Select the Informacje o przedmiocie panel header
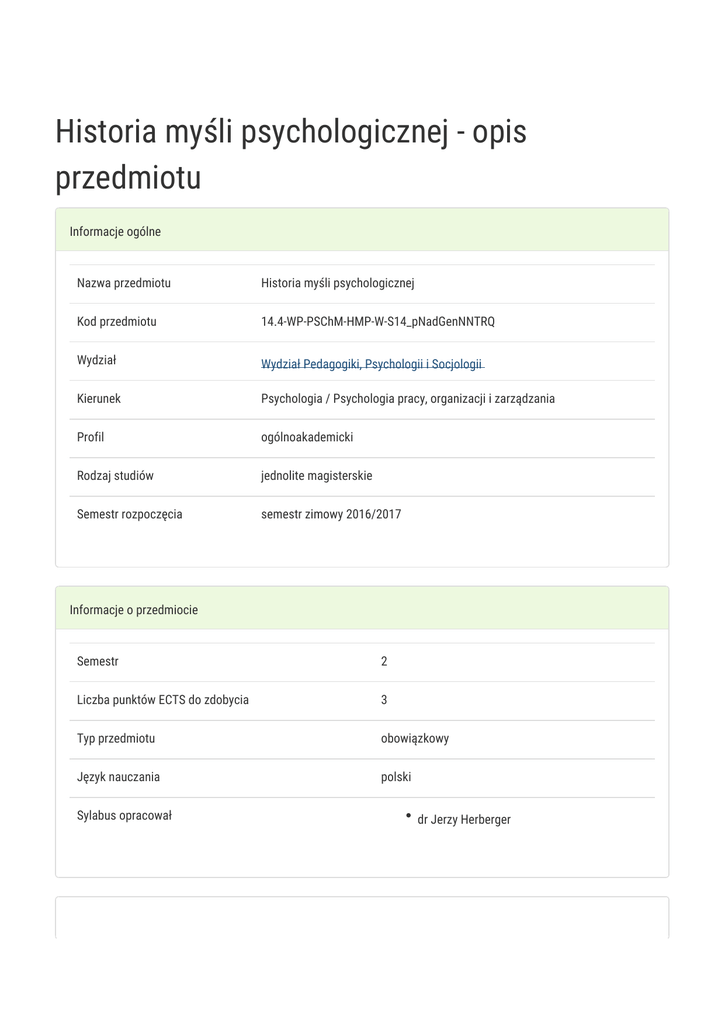Image resolution: width=725 pixels, height=1024 pixels. [134, 610]
